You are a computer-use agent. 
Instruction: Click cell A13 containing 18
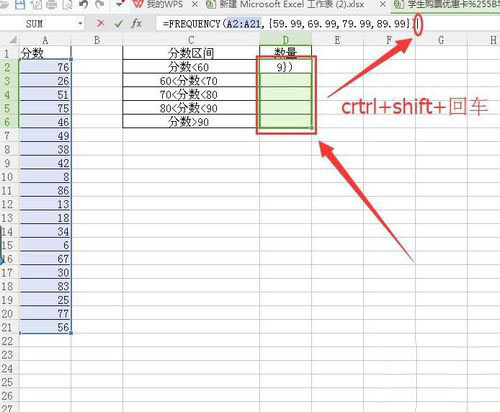click(45, 218)
